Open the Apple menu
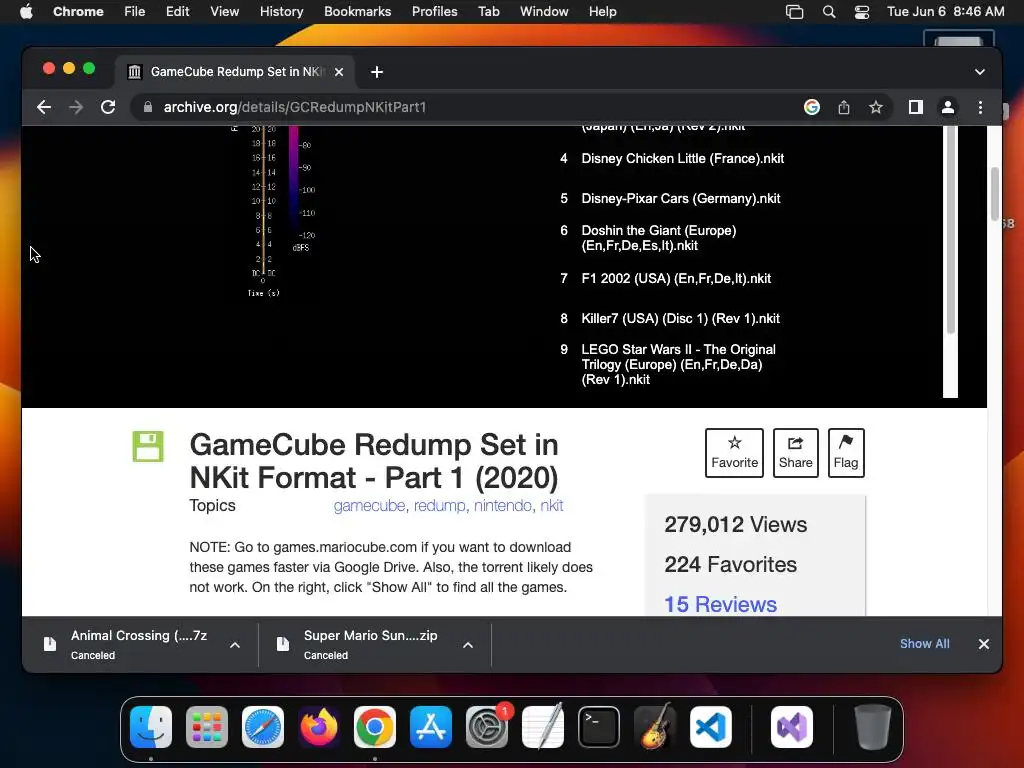Screen dimensions: 1024x768 [26, 12]
